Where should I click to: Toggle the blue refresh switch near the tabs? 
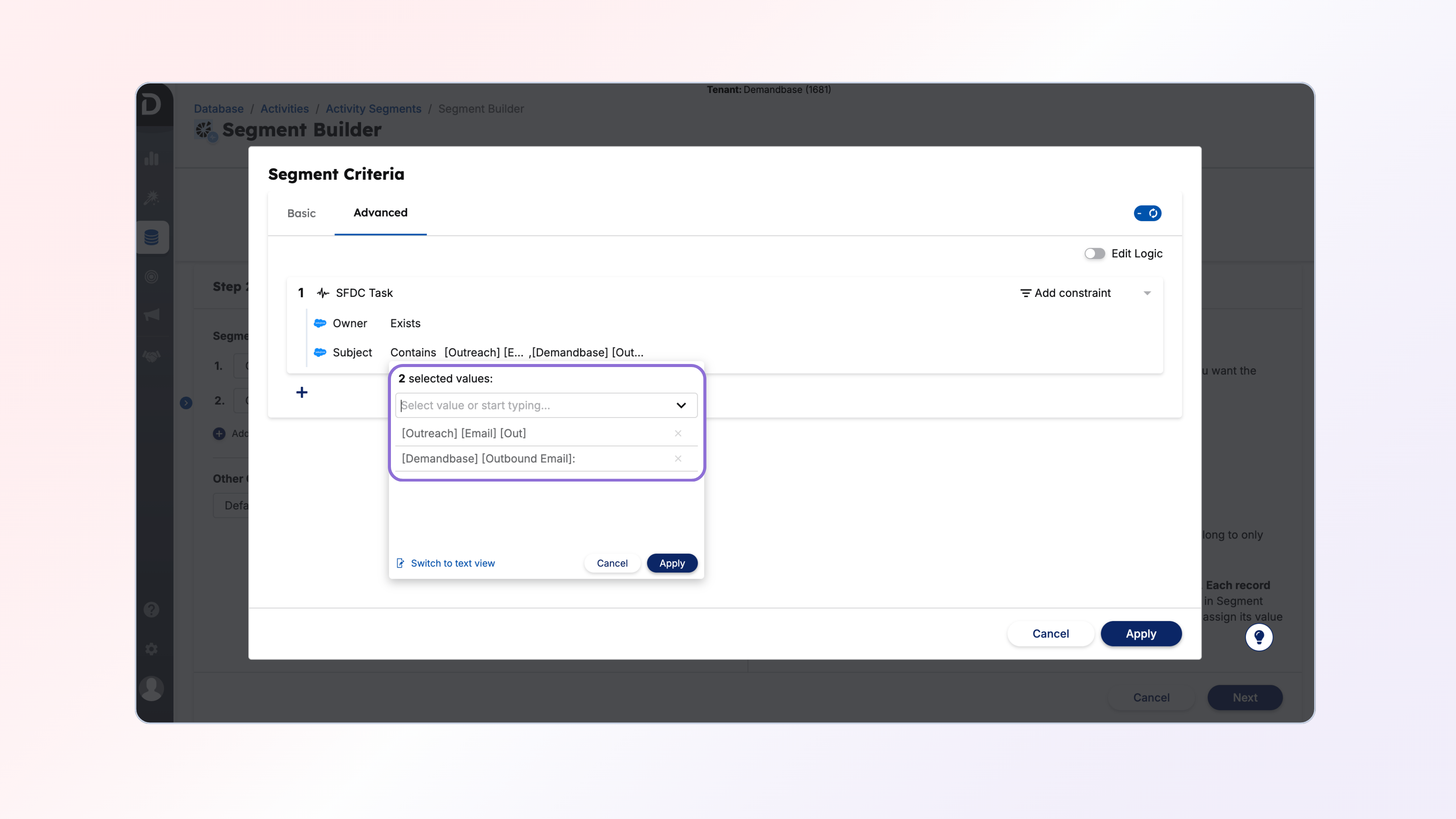(x=1147, y=213)
